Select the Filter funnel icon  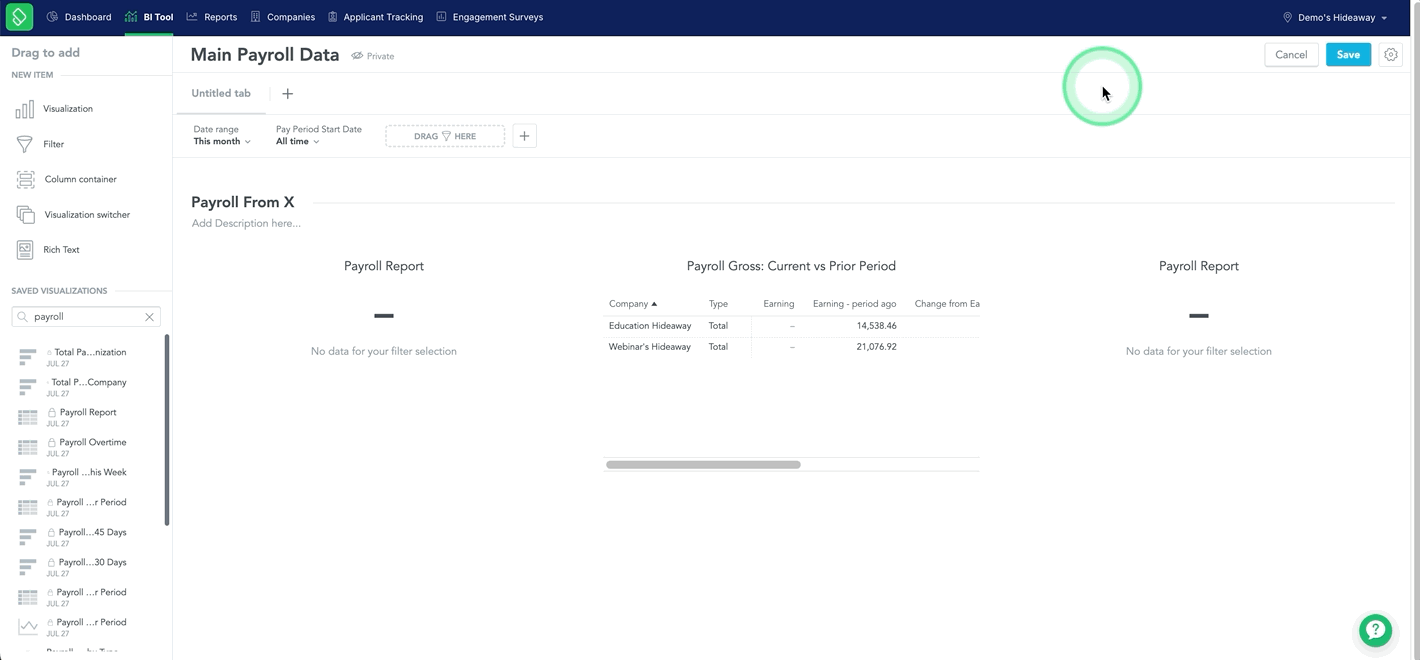tap(25, 144)
